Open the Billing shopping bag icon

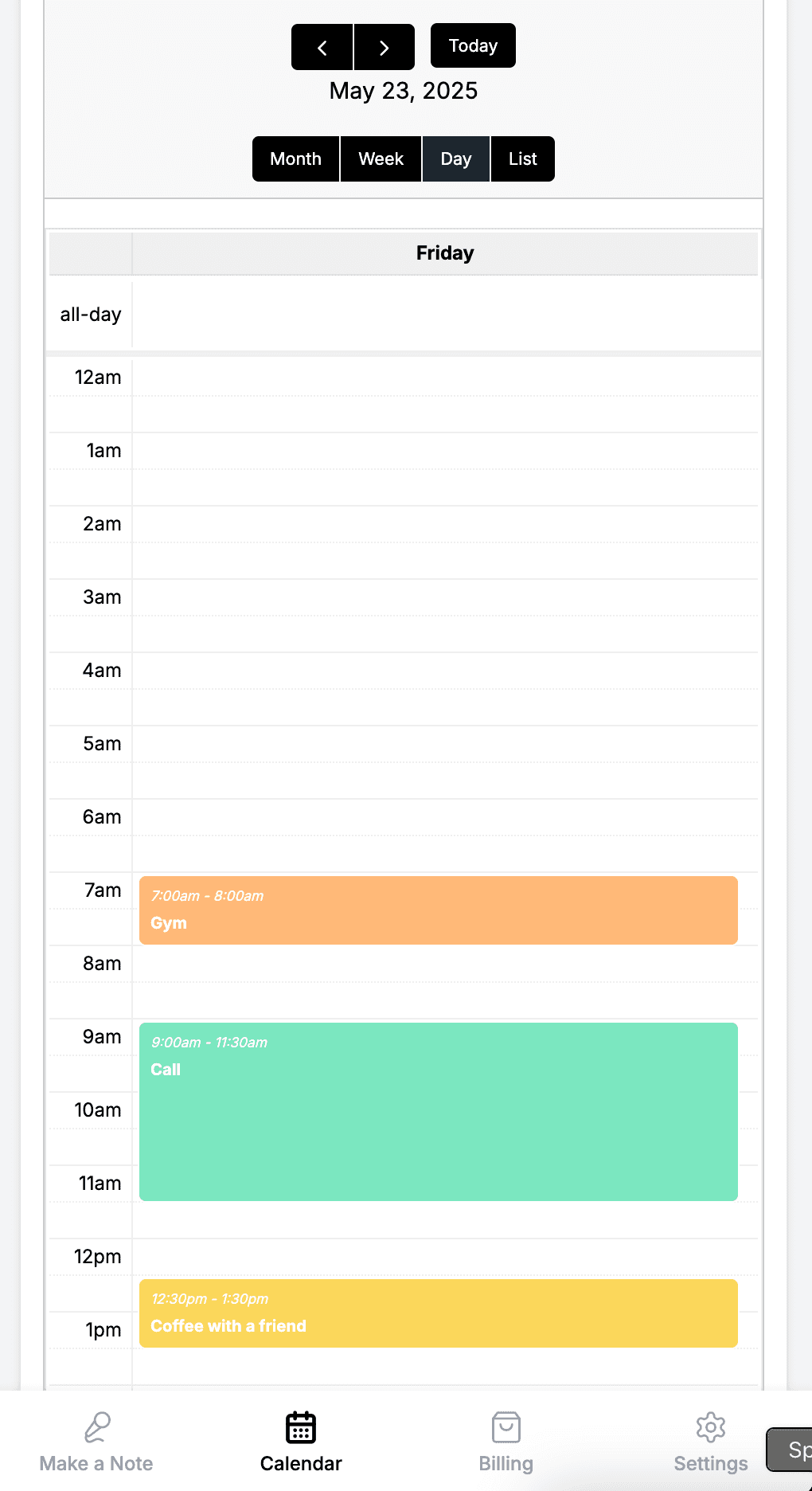point(506,1427)
